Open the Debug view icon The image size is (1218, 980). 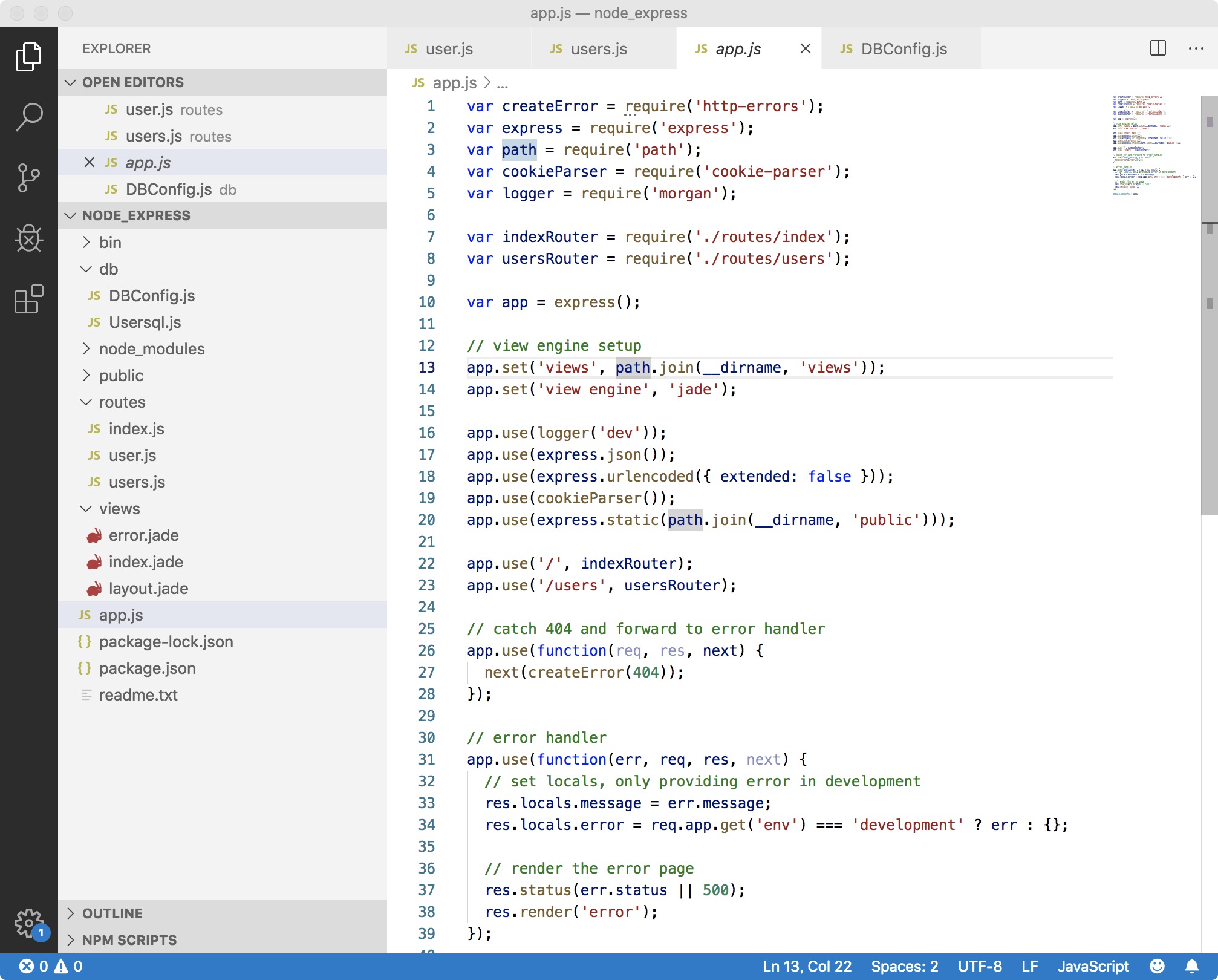point(28,238)
